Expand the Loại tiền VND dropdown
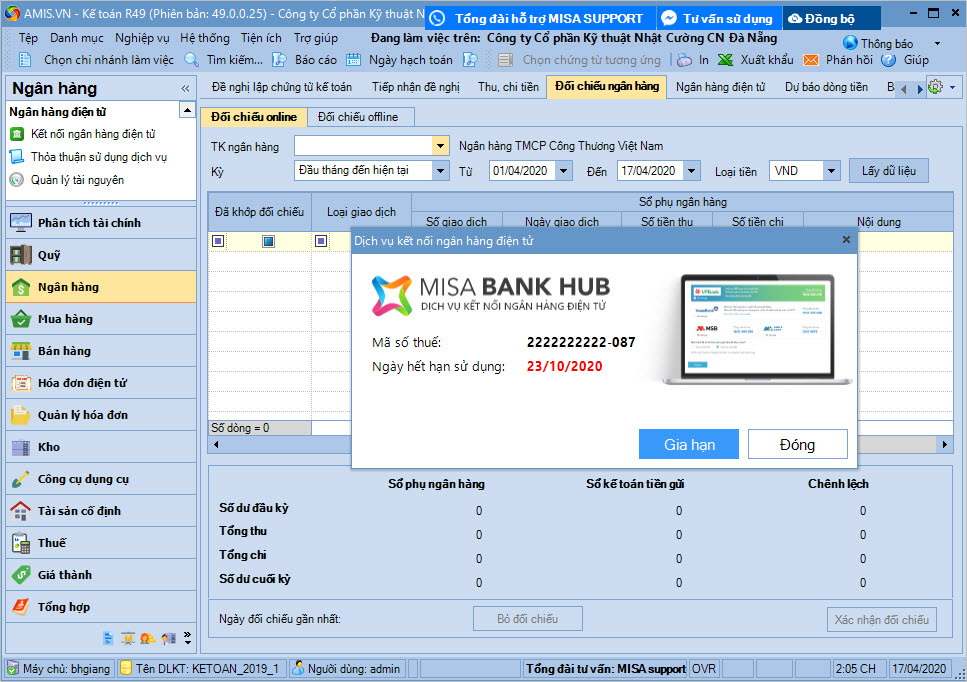Screen dimensions: 967x682 click(831, 171)
